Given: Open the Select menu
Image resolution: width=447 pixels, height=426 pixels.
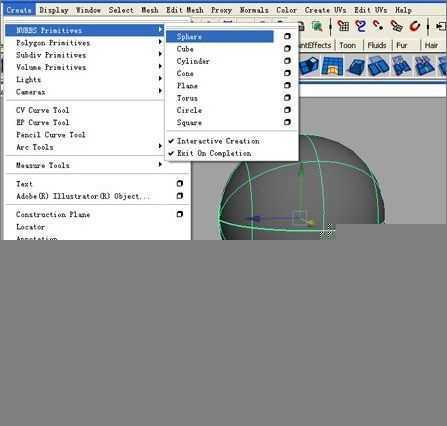Looking at the screenshot, I should 121,10.
